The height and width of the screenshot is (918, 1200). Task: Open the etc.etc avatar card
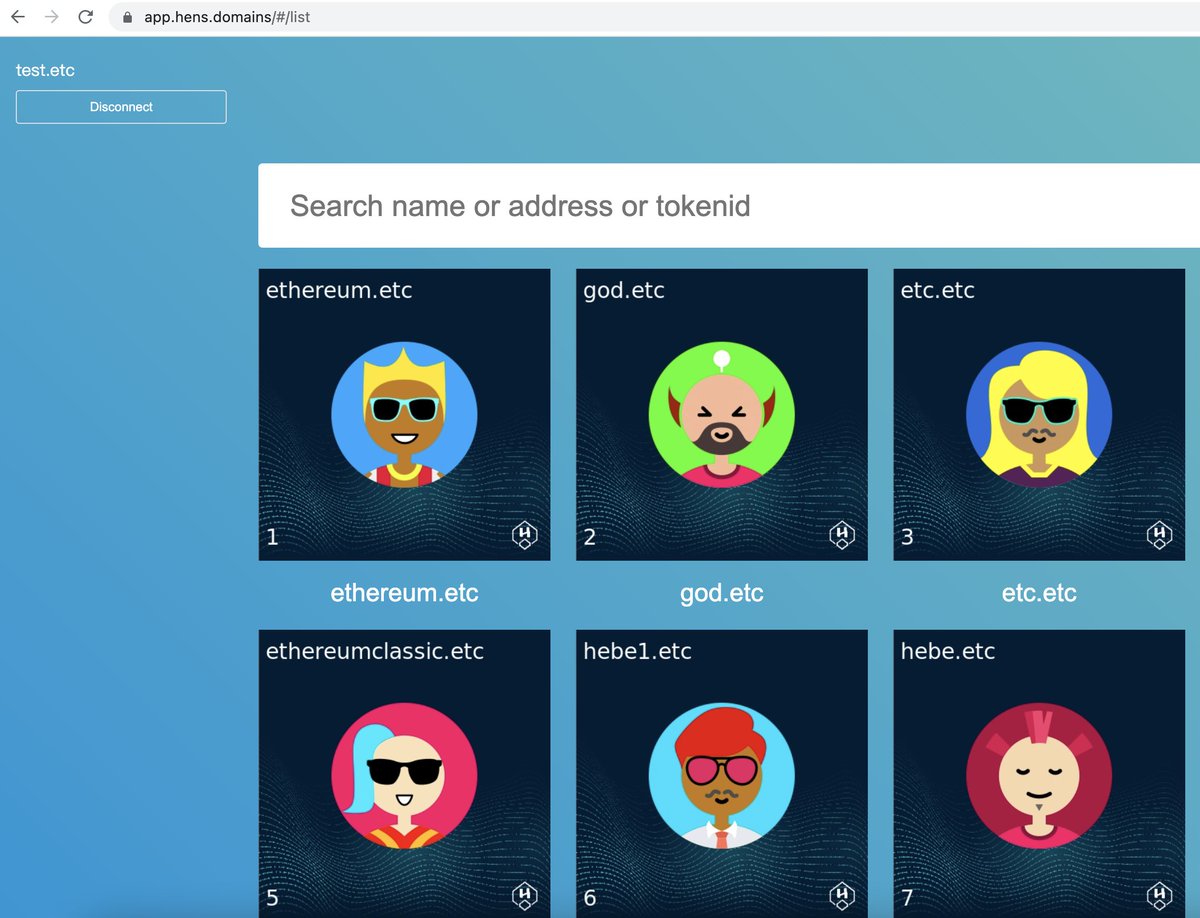1039,414
